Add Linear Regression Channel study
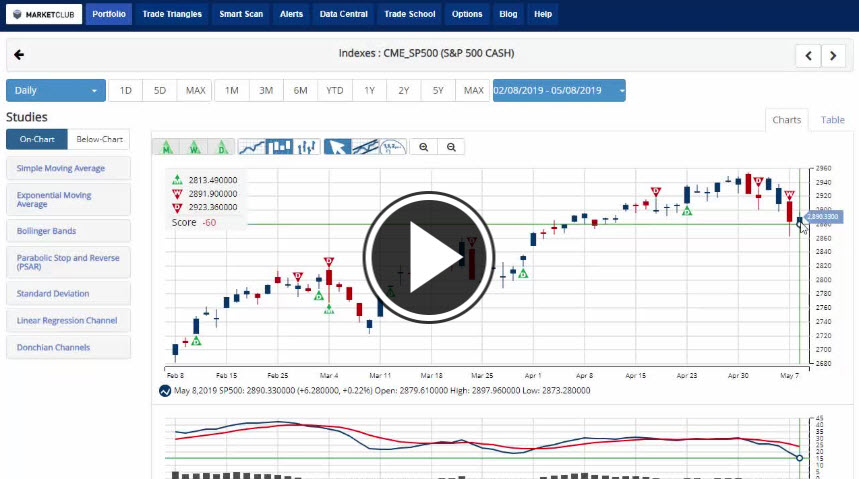Screen dimensions: 859x479 (x=68, y=320)
